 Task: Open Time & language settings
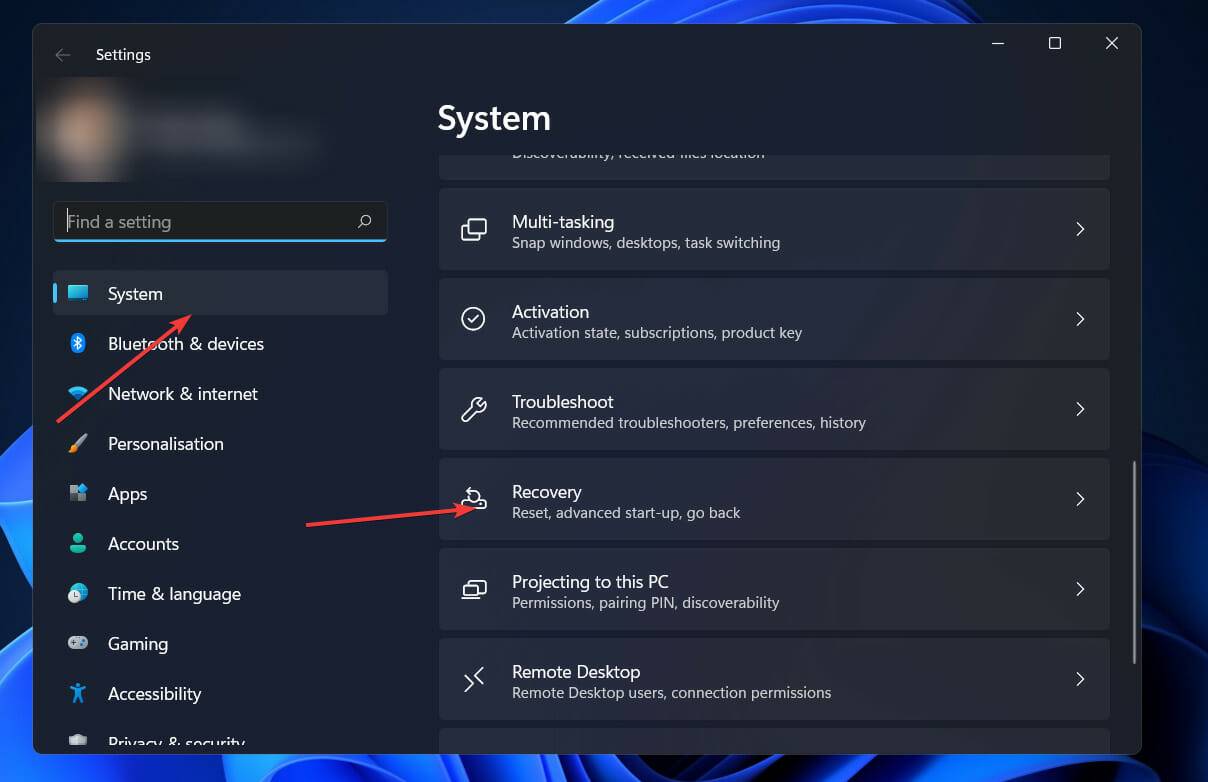[x=174, y=593]
